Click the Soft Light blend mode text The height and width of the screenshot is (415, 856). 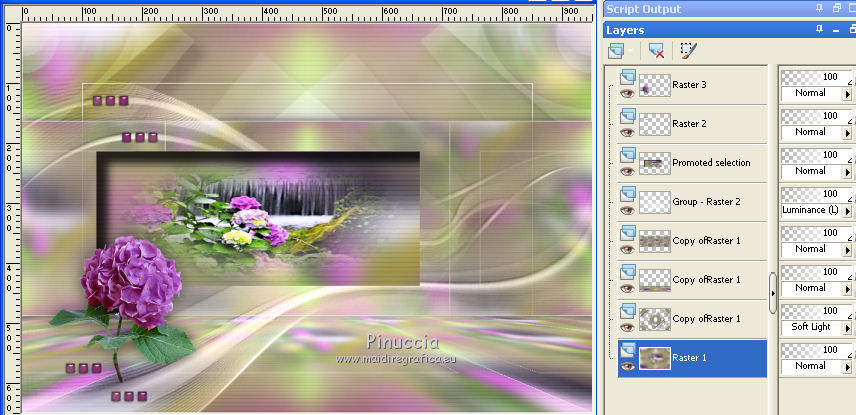coord(810,327)
